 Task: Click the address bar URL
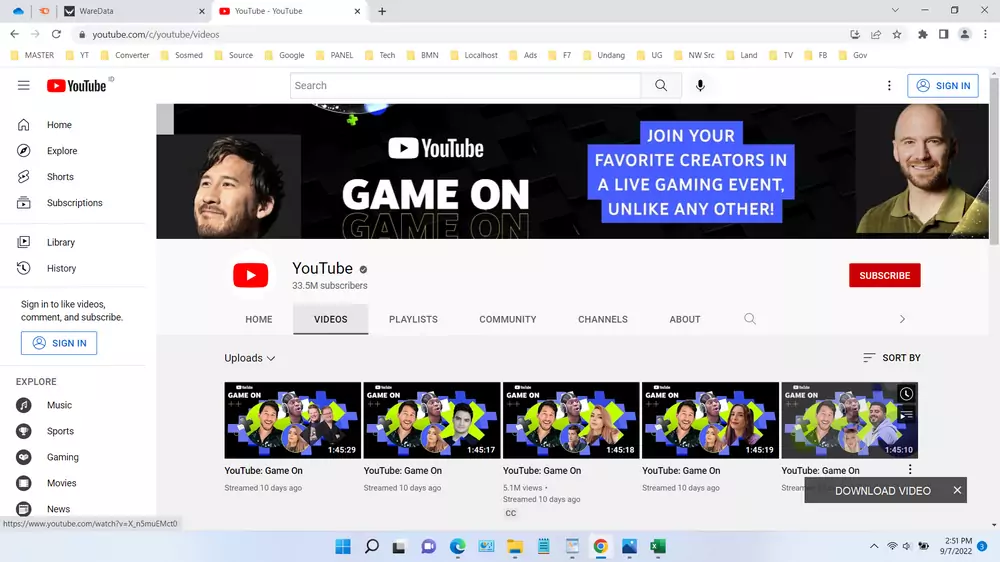156,34
